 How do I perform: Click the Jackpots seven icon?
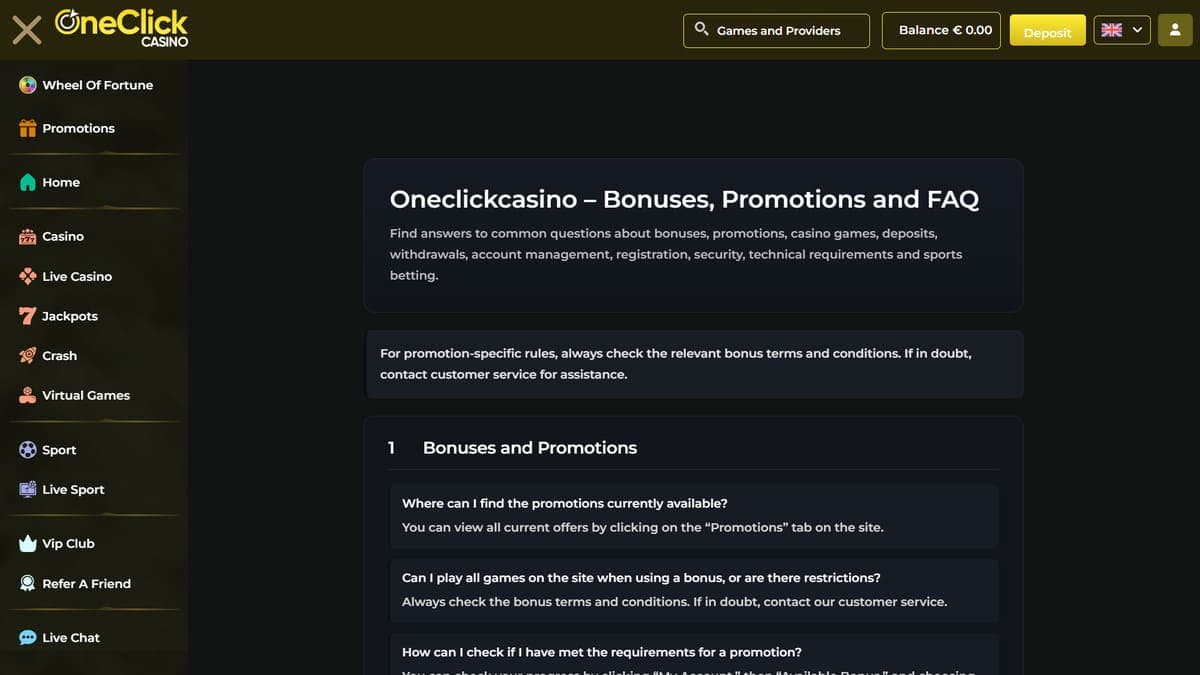click(x=28, y=316)
